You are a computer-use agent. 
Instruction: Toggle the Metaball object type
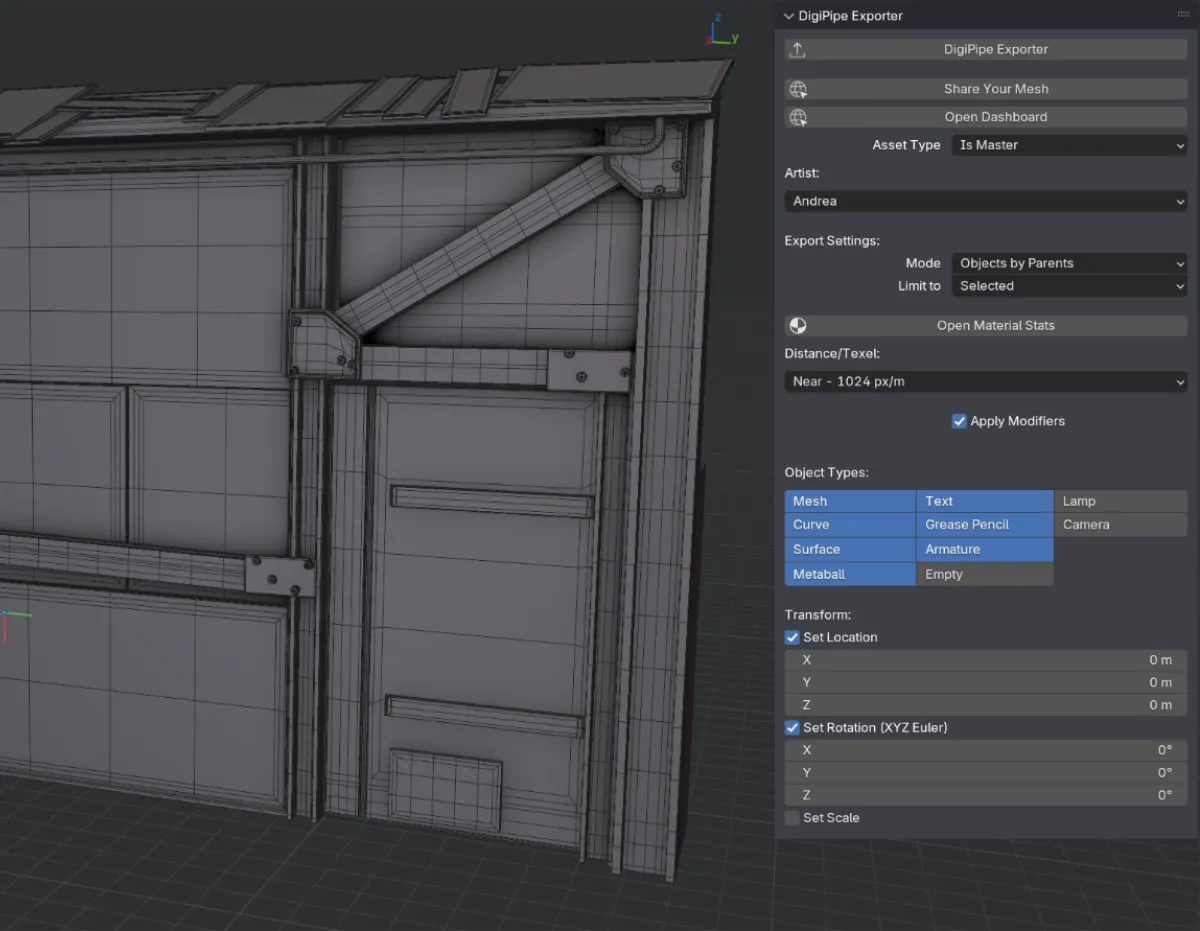[x=850, y=574]
